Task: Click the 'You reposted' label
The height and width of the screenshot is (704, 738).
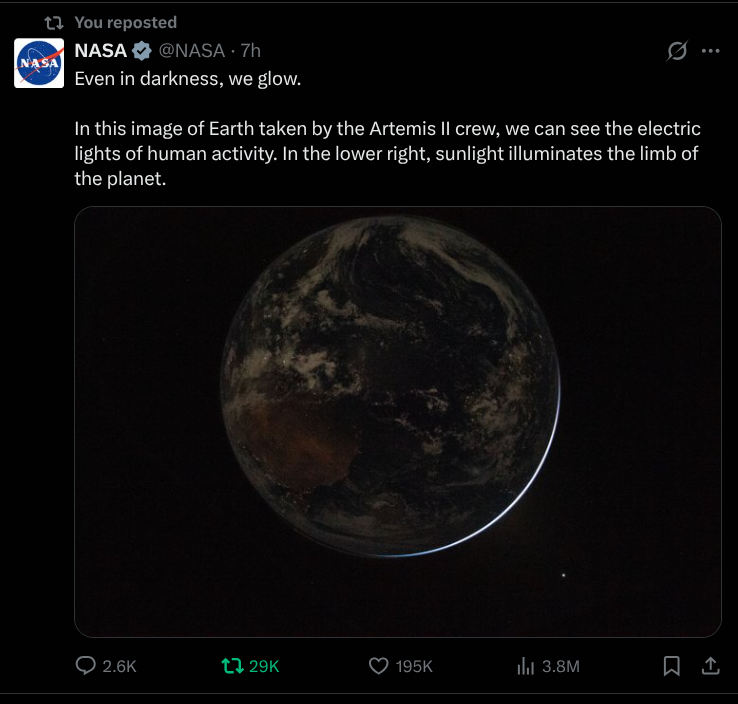Action: [x=125, y=22]
